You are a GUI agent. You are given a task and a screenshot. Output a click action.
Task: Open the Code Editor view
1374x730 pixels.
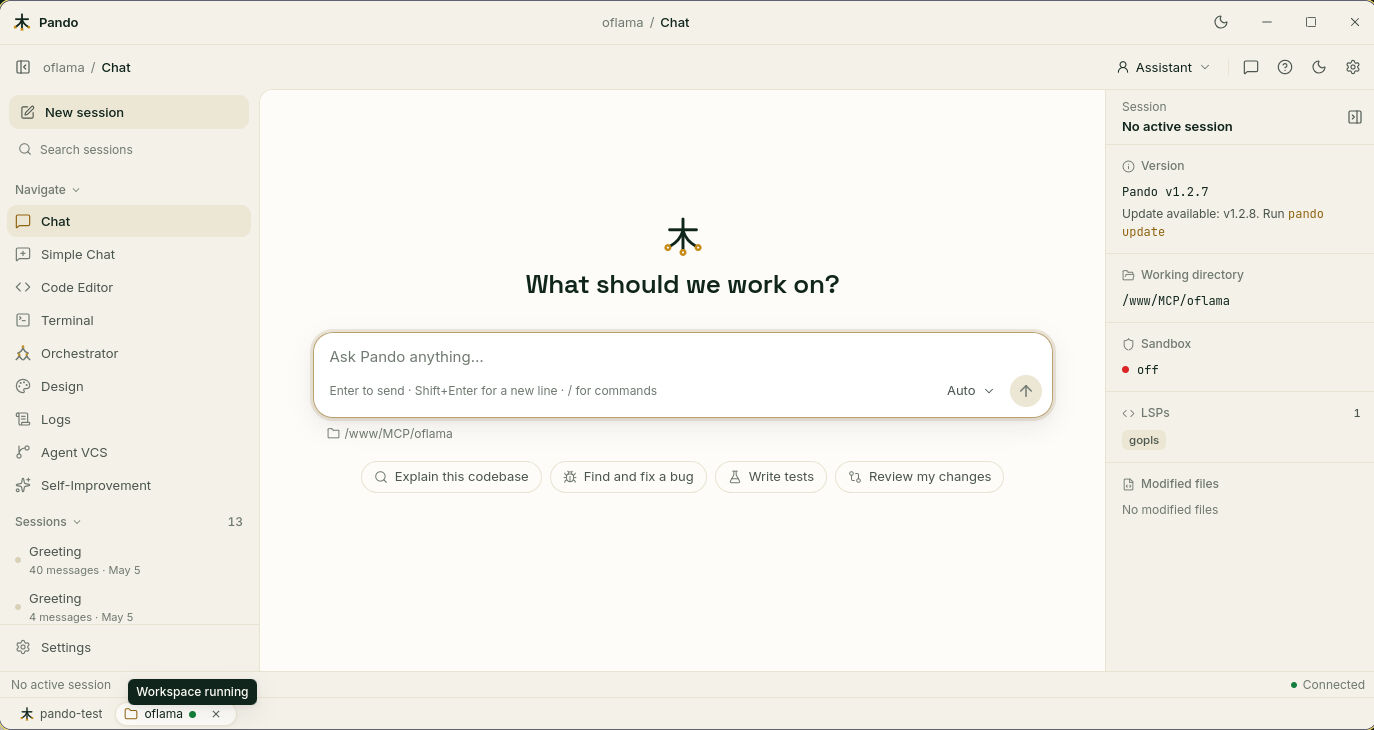tap(129, 287)
